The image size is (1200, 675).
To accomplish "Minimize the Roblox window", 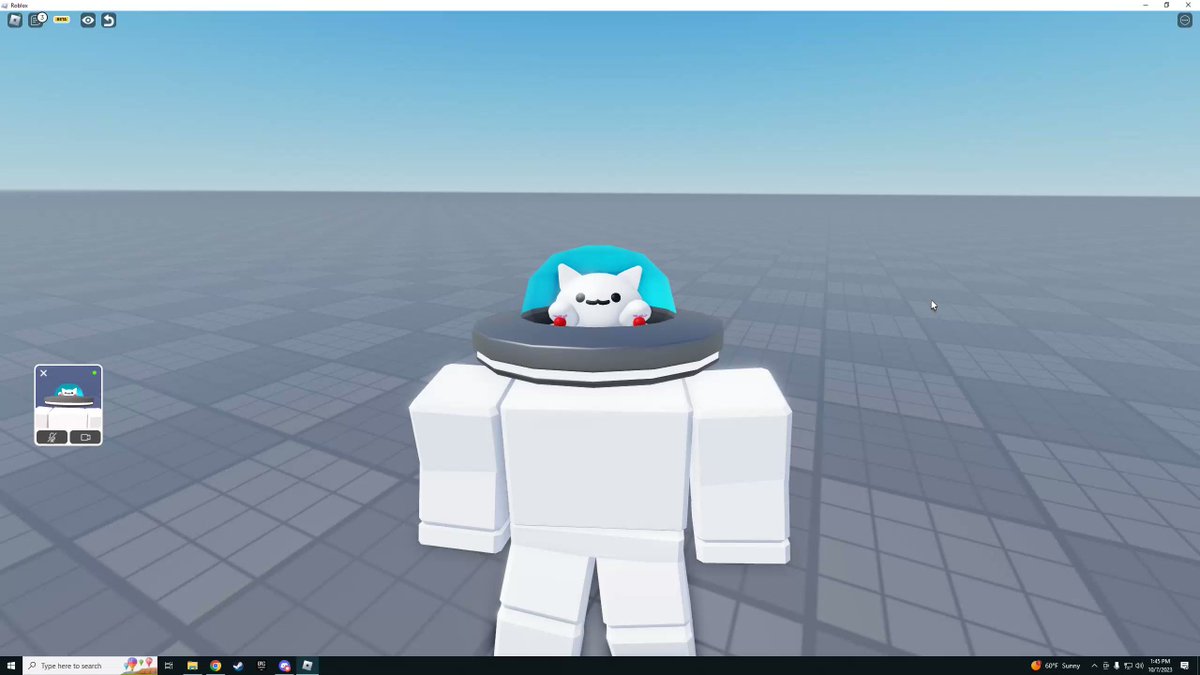I will pos(1145,5).
